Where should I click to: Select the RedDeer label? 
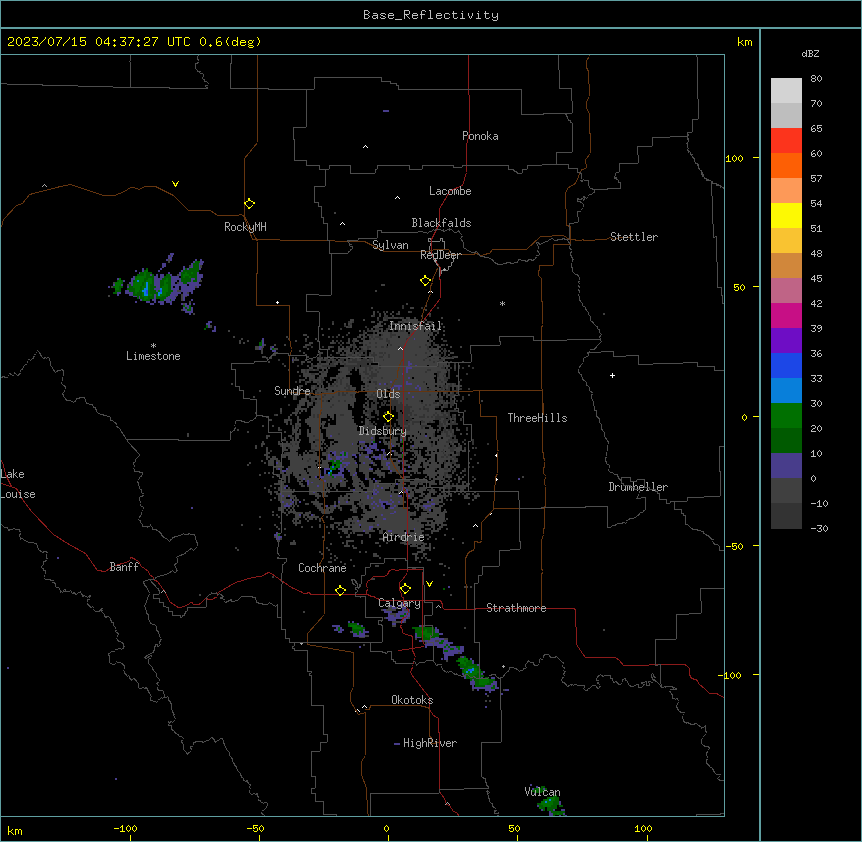coord(440,255)
